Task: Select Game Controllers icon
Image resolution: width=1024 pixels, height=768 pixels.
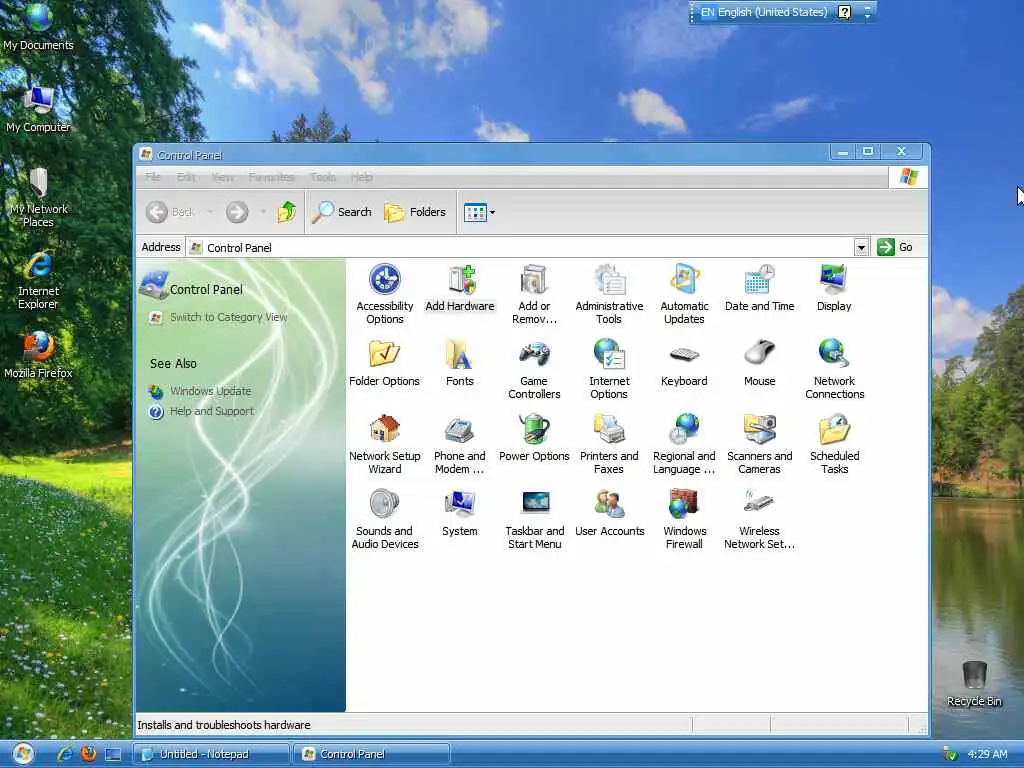Action: [534, 368]
